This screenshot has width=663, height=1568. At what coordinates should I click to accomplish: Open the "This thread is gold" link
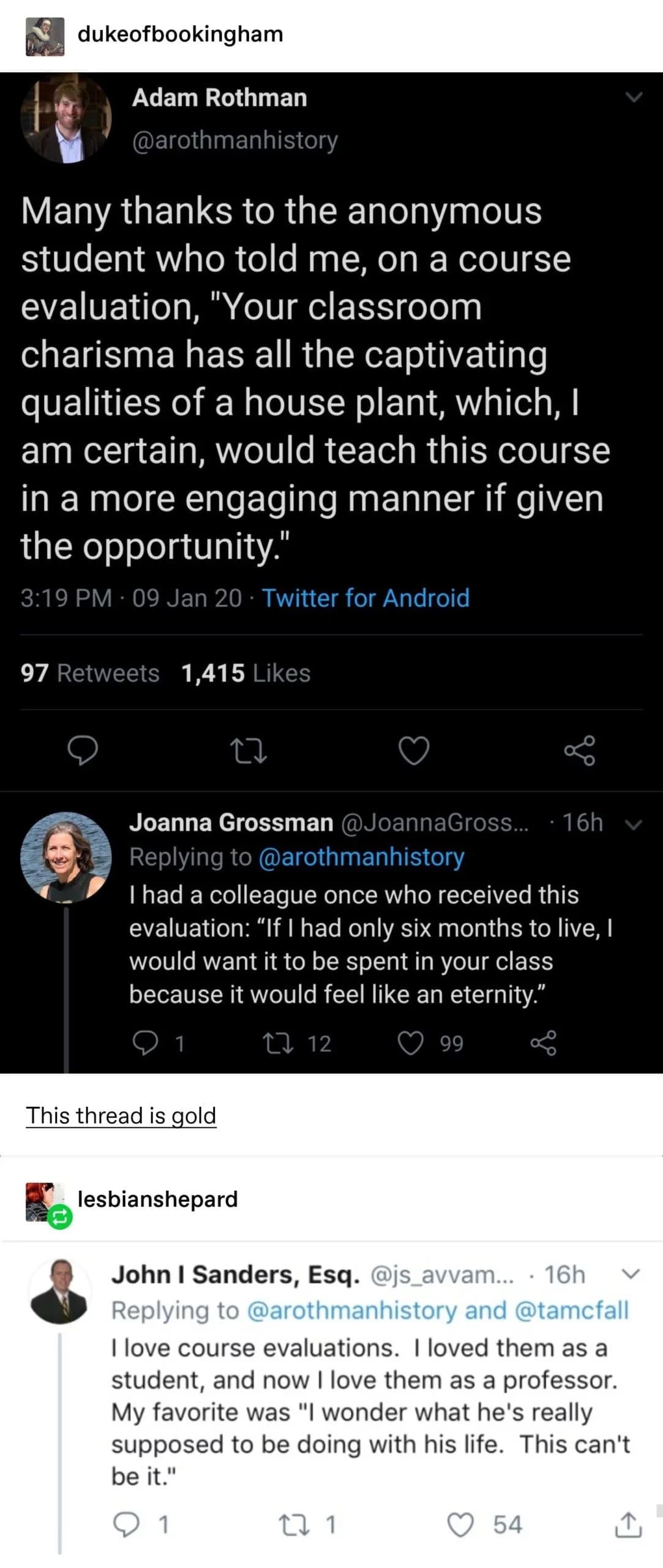121,1115
